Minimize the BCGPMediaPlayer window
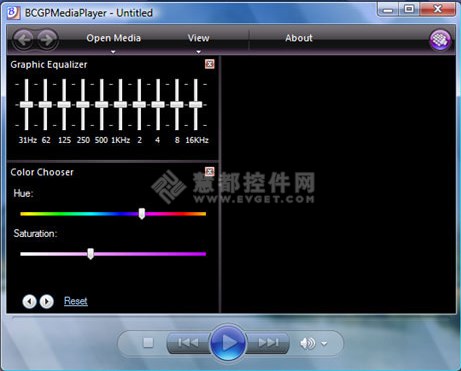The image size is (461, 371). coord(388,10)
